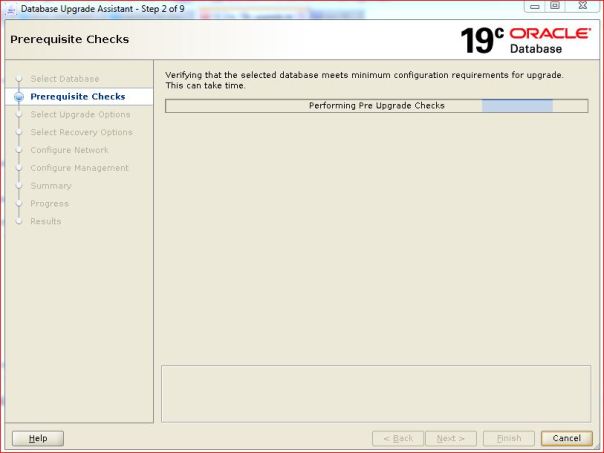The height and width of the screenshot is (453, 604).
Task: Open Help for the upgrade assistant
Action: click(38, 438)
